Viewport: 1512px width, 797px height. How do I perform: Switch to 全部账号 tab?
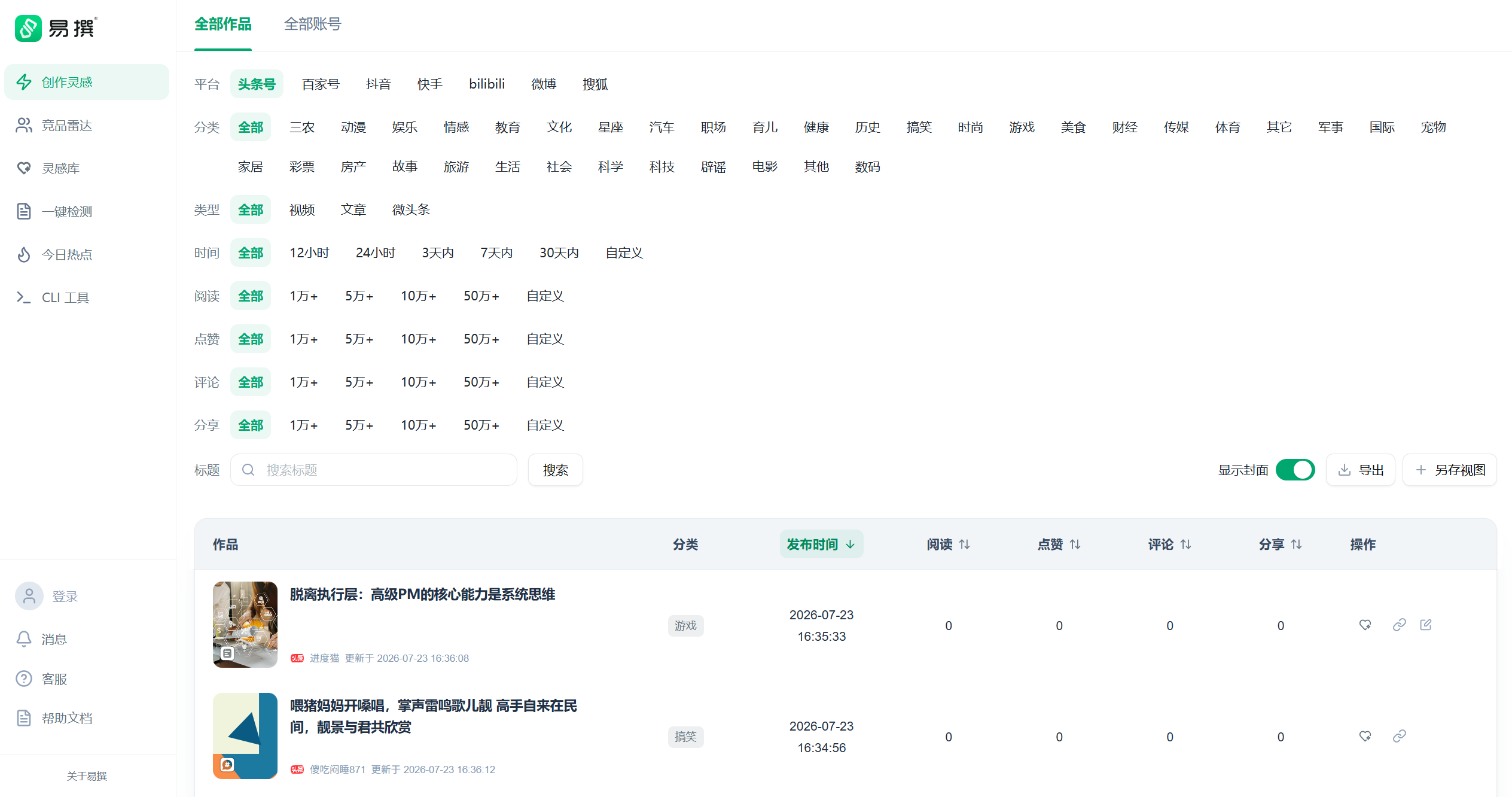click(x=312, y=24)
